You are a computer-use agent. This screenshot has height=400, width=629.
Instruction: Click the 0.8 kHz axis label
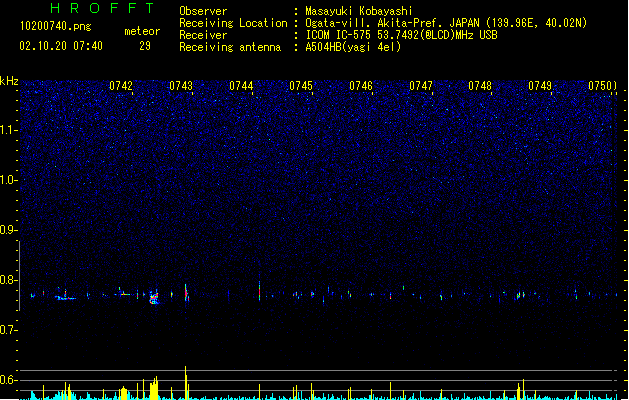click(8, 280)
